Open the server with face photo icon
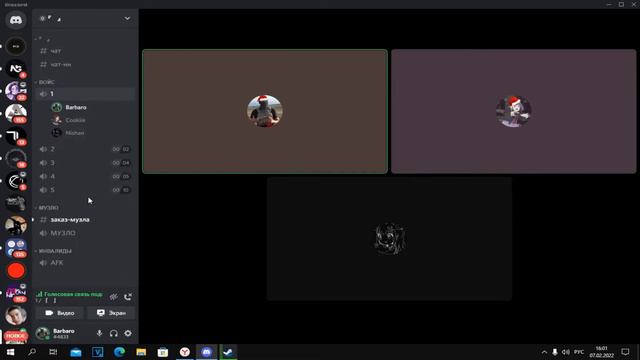The height and width of the screenshot is (360, 640). (x=16, y=315)
